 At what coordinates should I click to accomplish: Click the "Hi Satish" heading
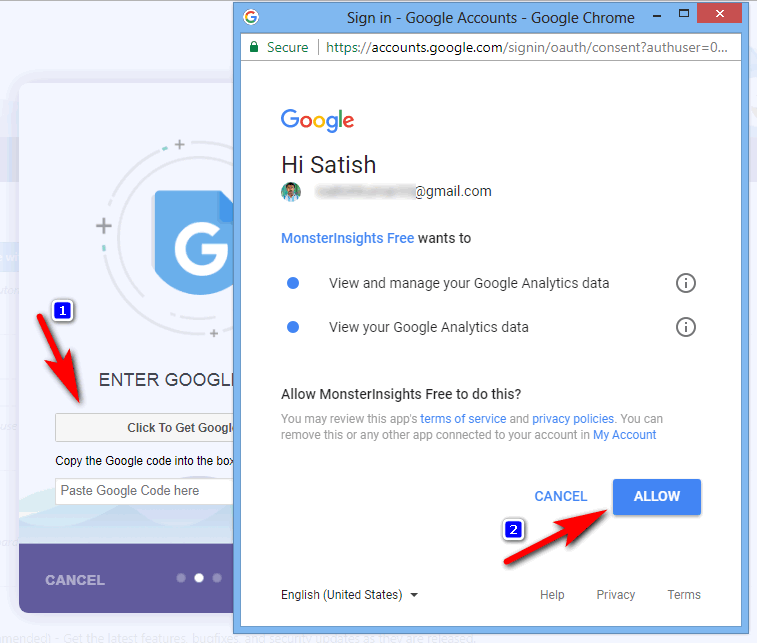328,165
